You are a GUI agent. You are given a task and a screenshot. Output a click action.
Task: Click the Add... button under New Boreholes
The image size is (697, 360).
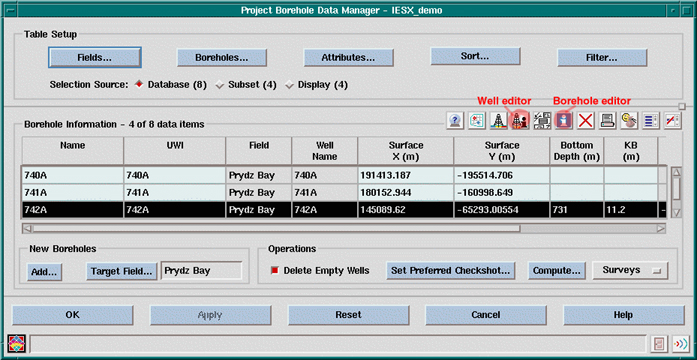(x=44, y=272)
